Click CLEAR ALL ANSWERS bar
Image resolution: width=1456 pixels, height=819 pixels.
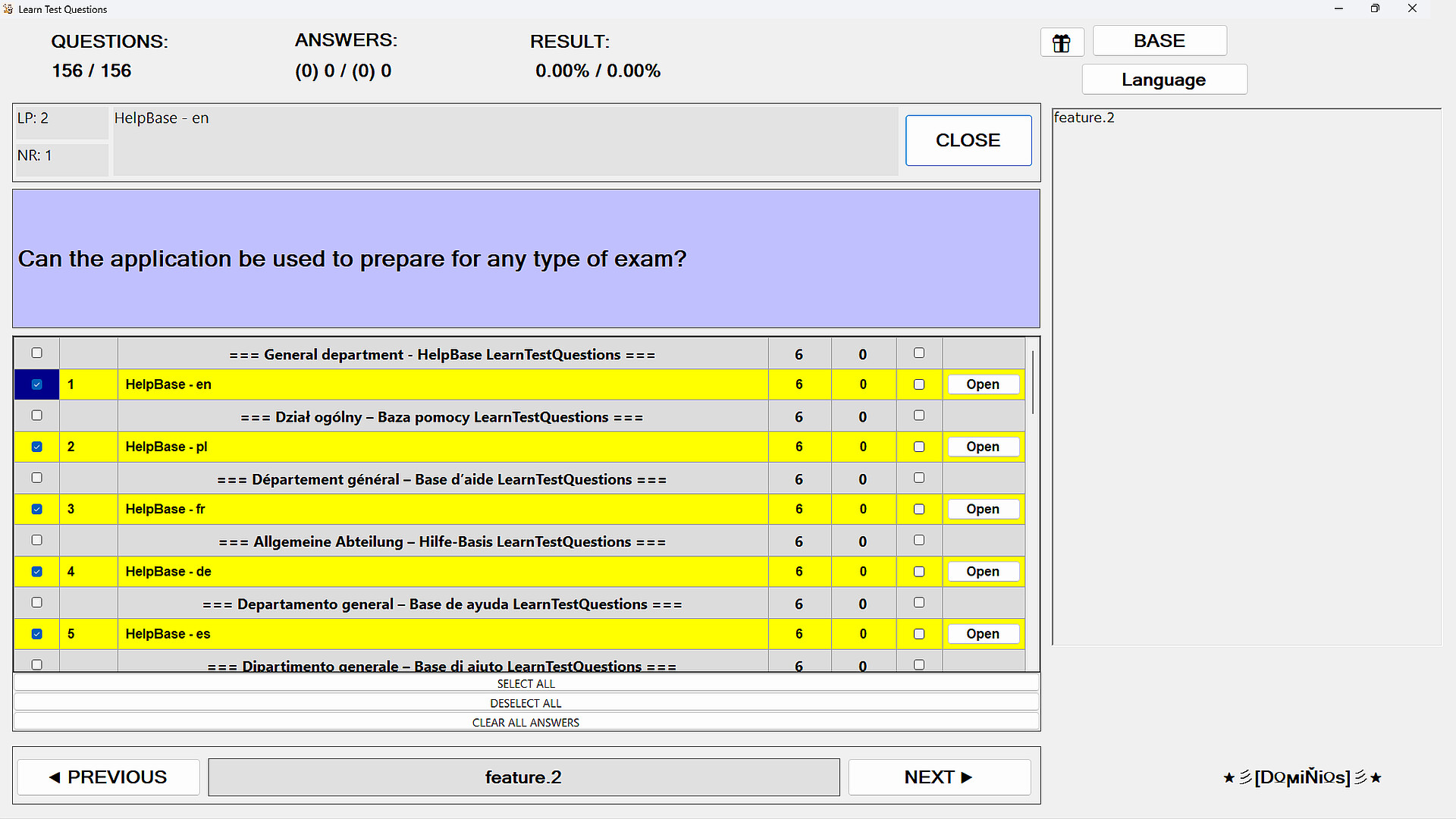[526, 723]
